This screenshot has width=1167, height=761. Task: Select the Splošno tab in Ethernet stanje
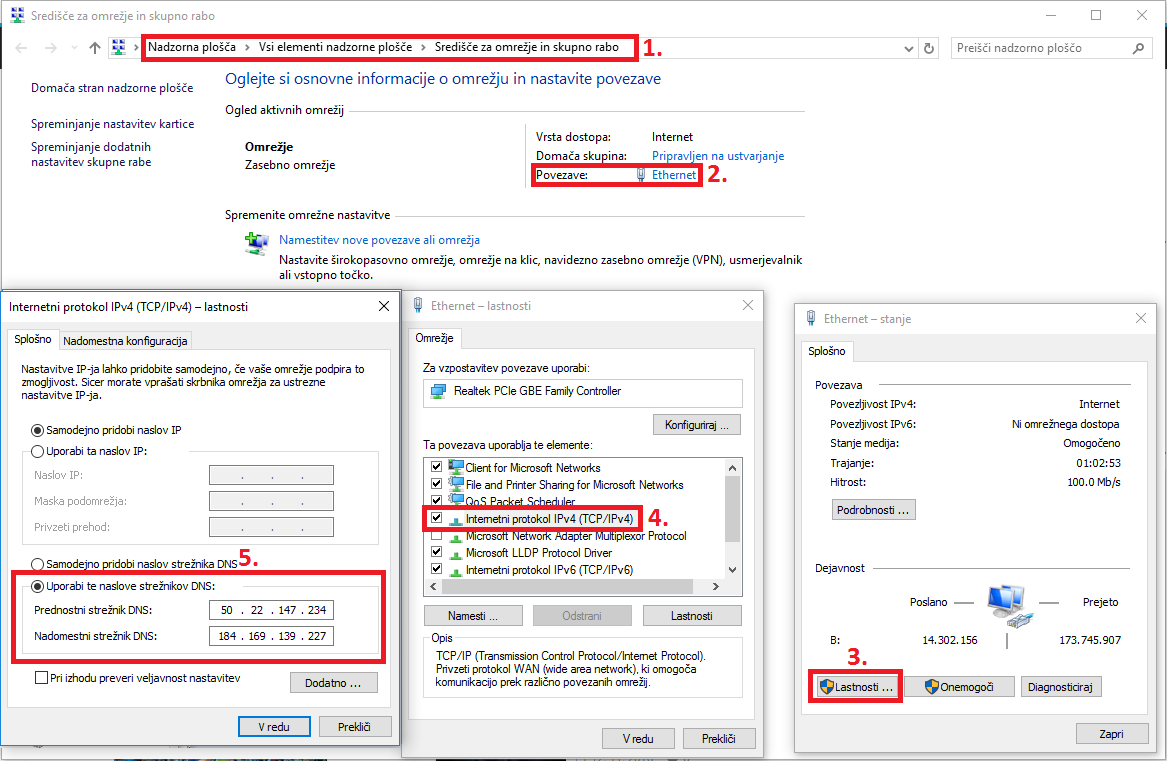[827, 351]
